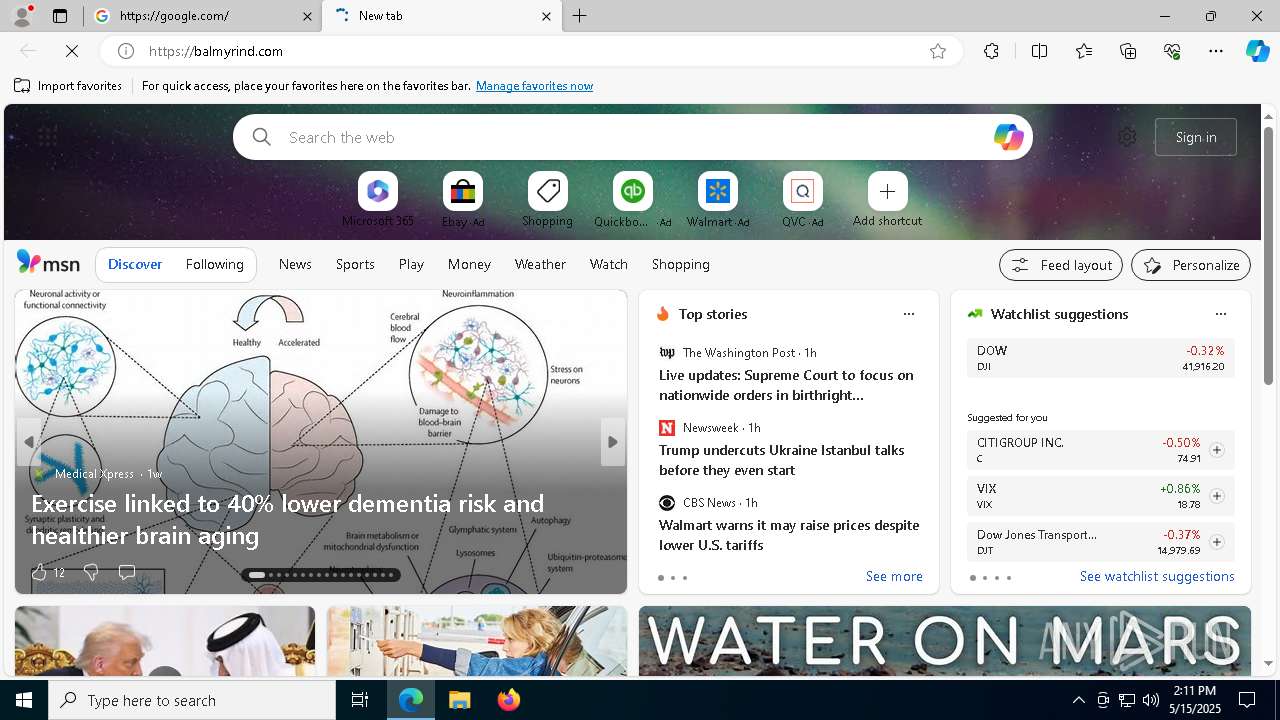This screenshot has width=1280, height=720.
Task: View site information icon in address bar
Action: (x=126, y=51)
